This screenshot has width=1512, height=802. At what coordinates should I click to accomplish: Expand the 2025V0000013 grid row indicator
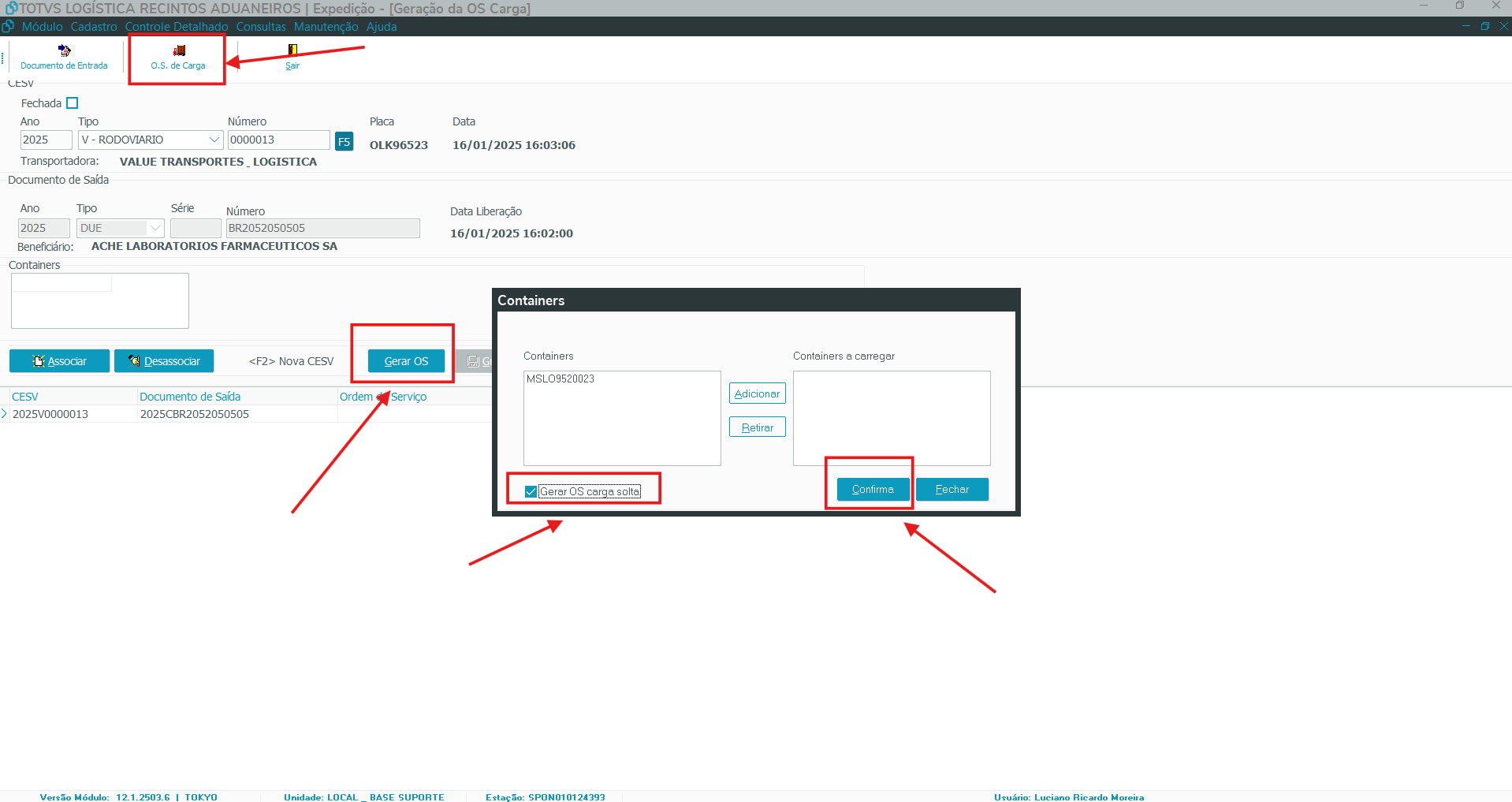pos(4,414)
